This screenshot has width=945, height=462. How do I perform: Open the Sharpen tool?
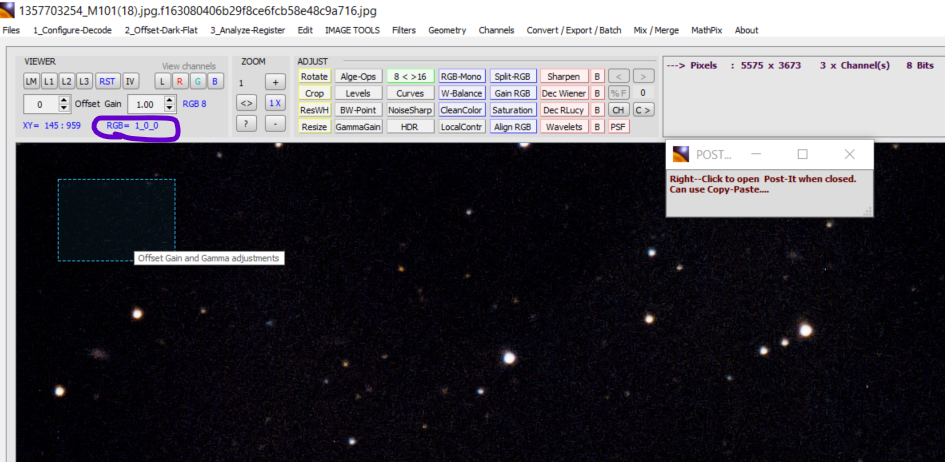(x=564, y=76)
